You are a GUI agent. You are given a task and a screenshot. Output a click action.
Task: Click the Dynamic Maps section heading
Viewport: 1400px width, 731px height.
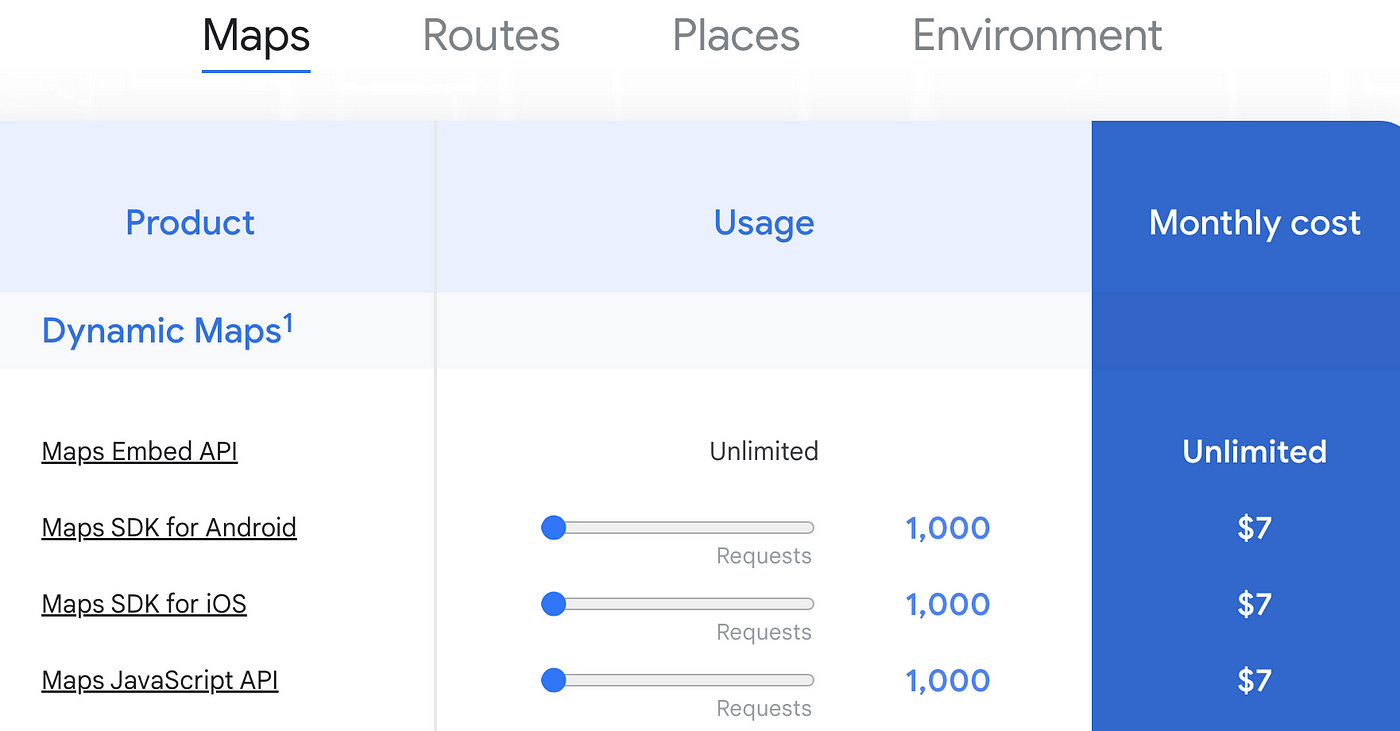167,330
